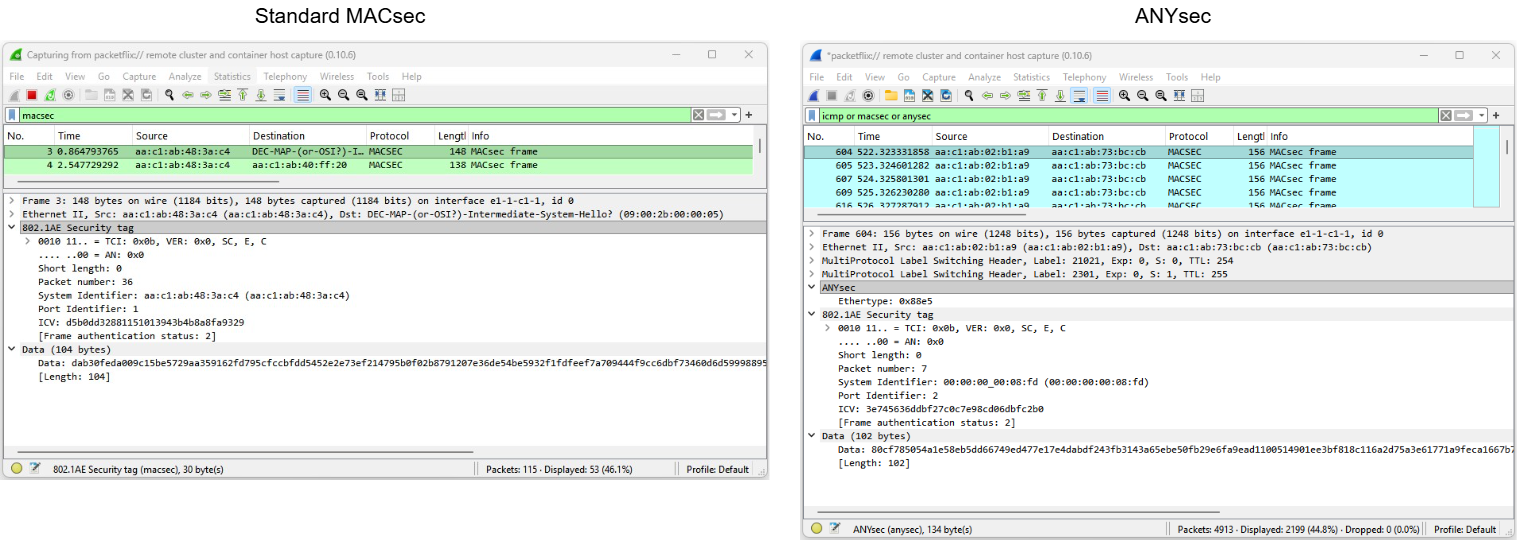Click Profile: Default in the ANYsec status bar

tap(1465, 529)
